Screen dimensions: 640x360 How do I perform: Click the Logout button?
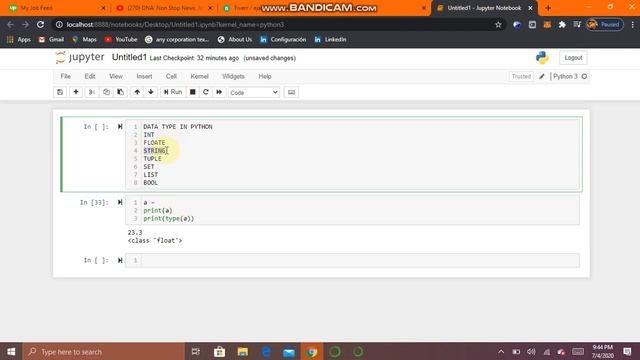(573, 58)
